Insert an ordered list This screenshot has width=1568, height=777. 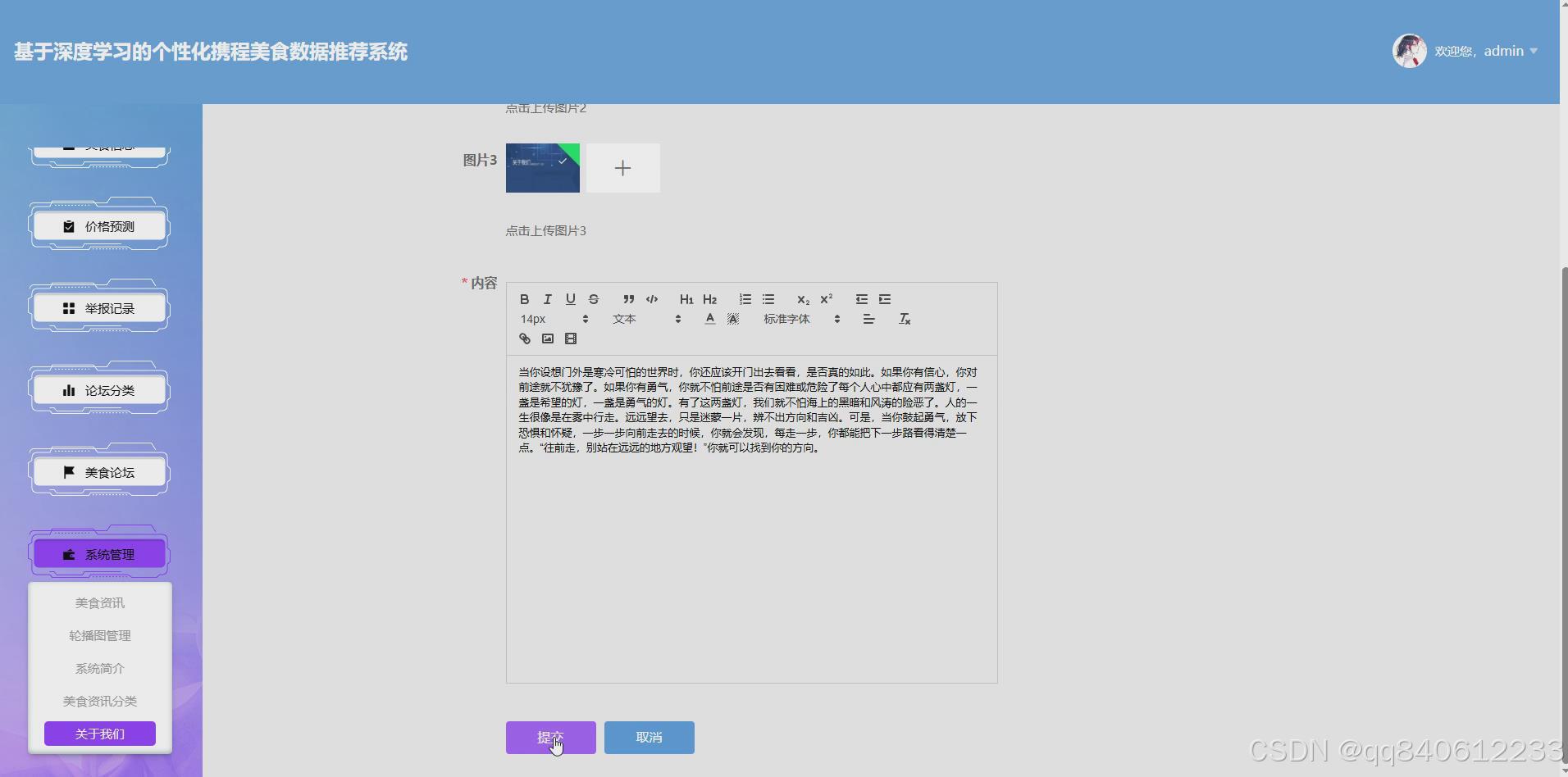click(745, 299)
